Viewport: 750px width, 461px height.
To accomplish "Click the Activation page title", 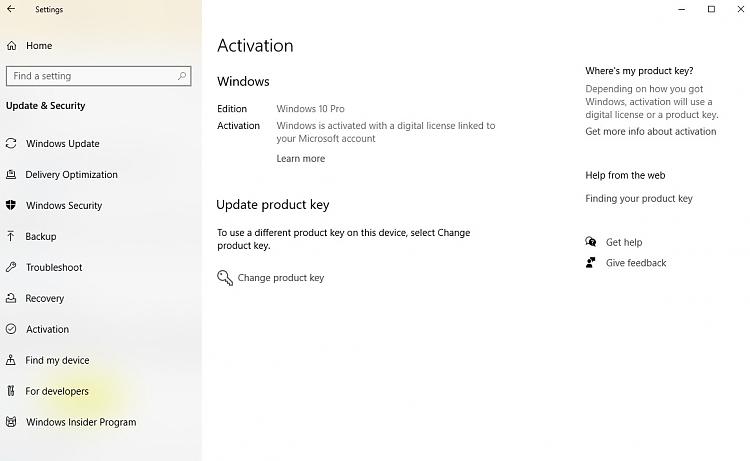I will (x=255, y=45).
